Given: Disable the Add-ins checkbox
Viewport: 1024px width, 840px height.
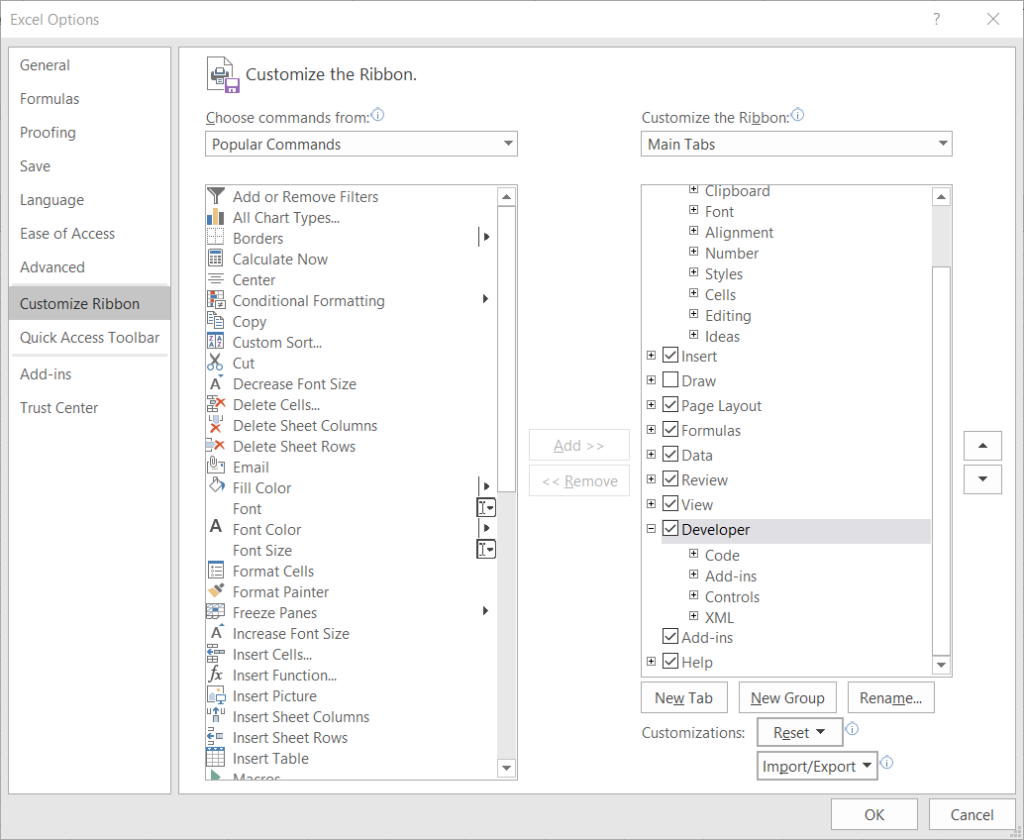Looking at the screenshot, I should pyautogui.click(x=670, y=636).
